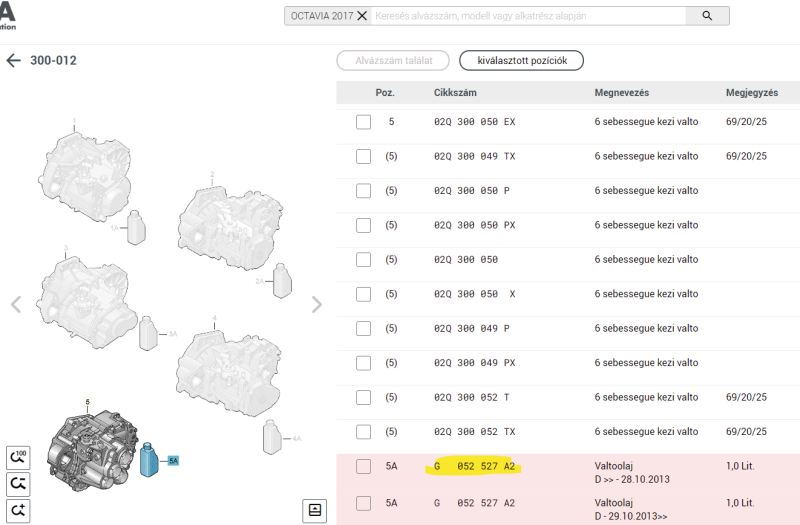800x525 pixels.
Task: Select gearbox number 5 in diagram
Action: click(x=92, y=451)
